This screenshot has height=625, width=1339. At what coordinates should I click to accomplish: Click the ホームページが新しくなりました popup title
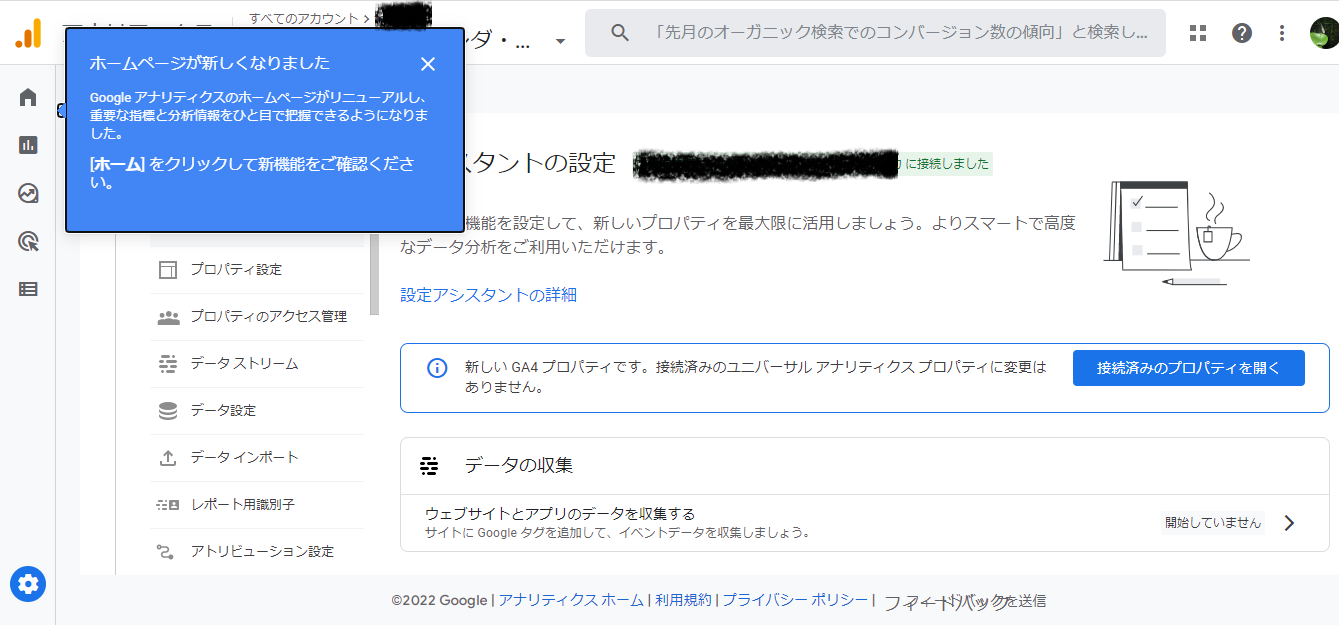coord(210,64)
